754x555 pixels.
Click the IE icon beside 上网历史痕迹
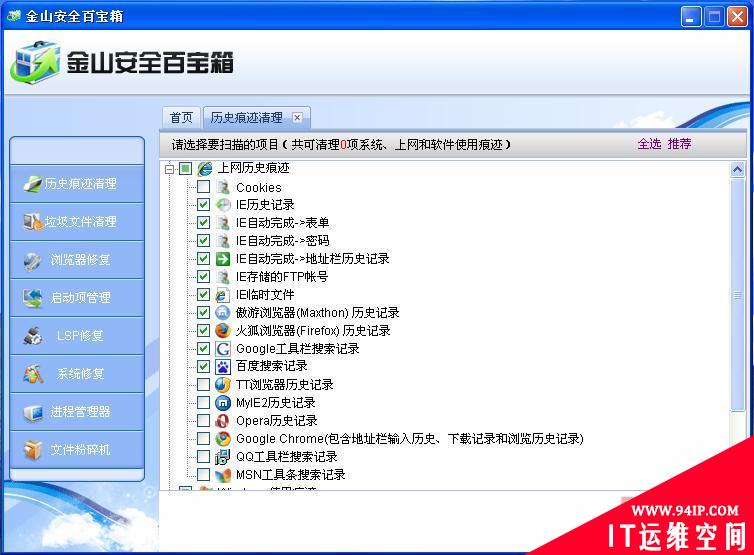point(204,168)
